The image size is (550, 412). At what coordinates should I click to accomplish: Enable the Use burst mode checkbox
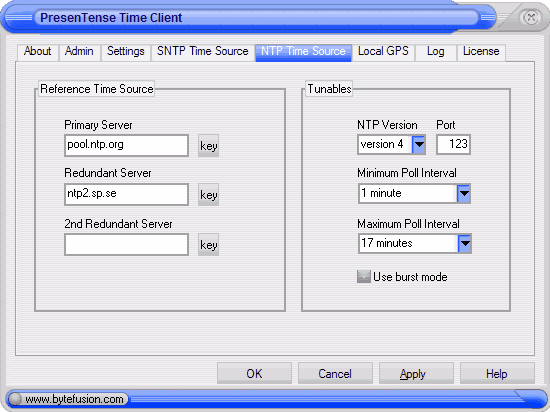point(364,277)
